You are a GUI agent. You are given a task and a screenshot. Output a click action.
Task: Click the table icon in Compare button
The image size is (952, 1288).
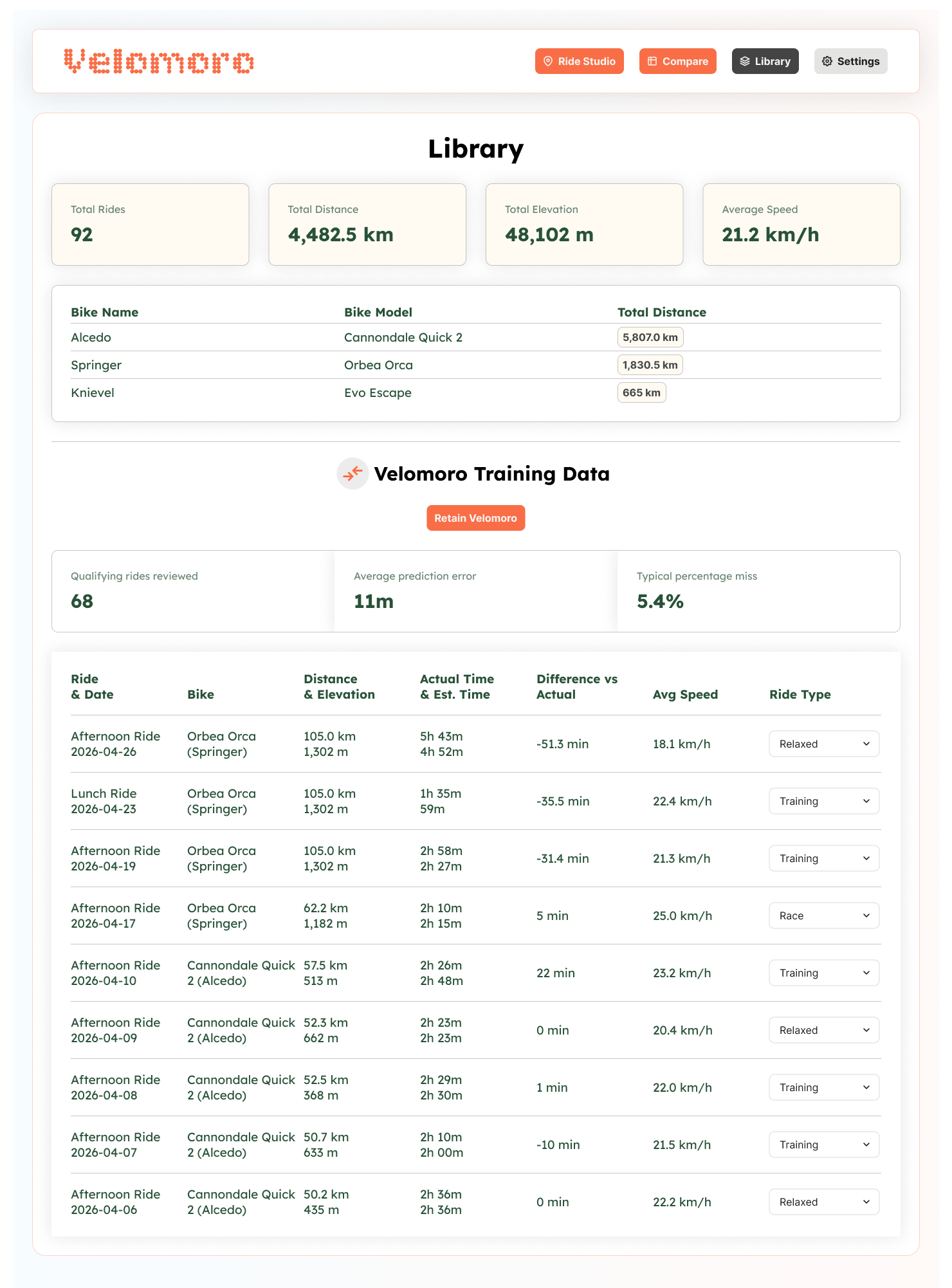(652, 61)
